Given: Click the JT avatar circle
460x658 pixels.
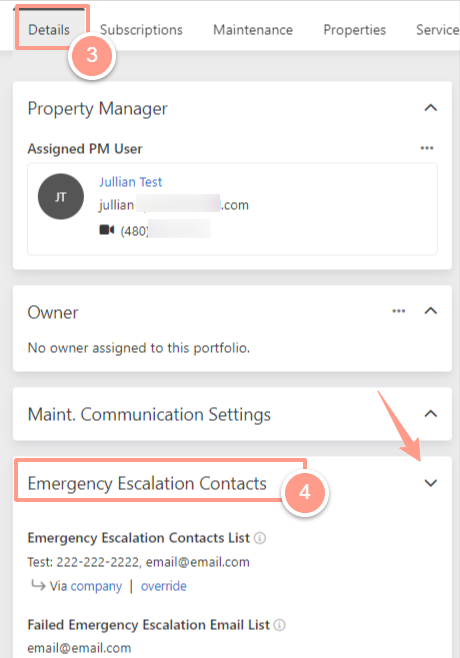Looking at the screenshot, I should point(61,196).
